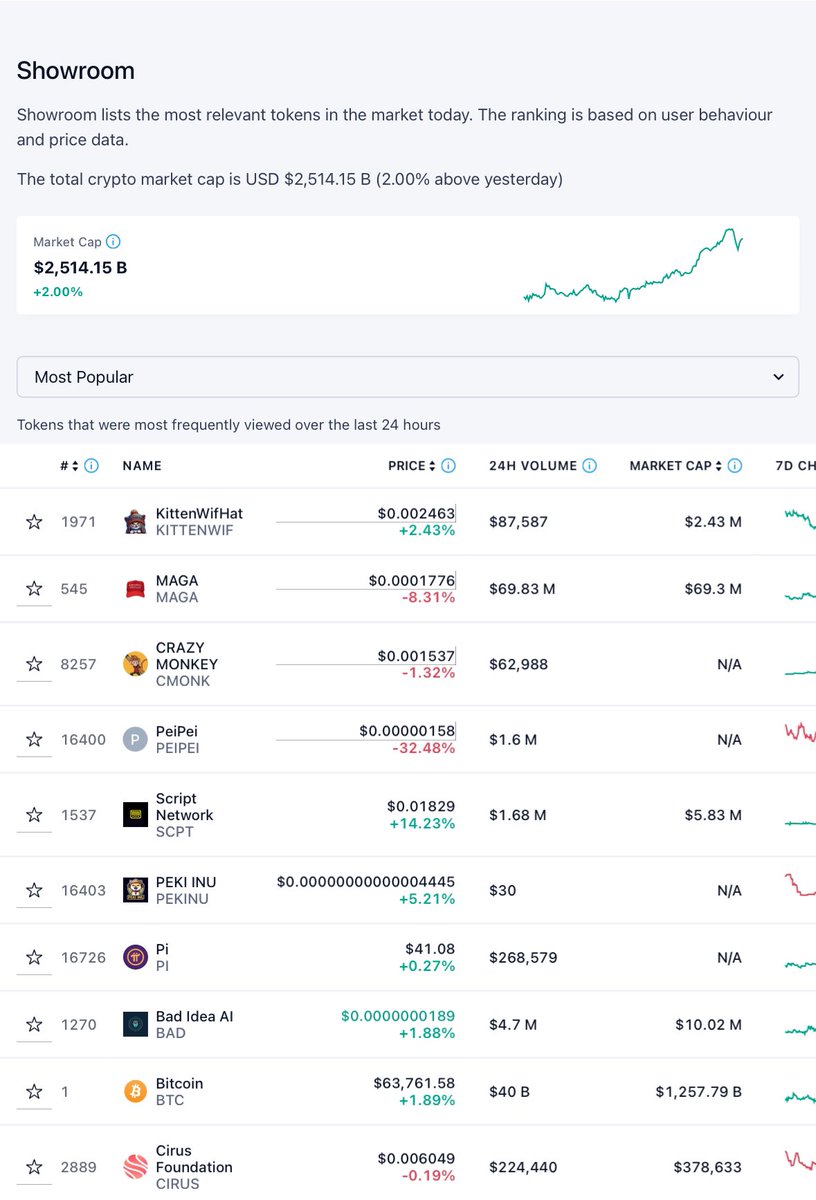Click KittenWifHat 7D sparkline chart
Image resolution: width=816 pixels, height=1200 pixels.
pos(800,519)
